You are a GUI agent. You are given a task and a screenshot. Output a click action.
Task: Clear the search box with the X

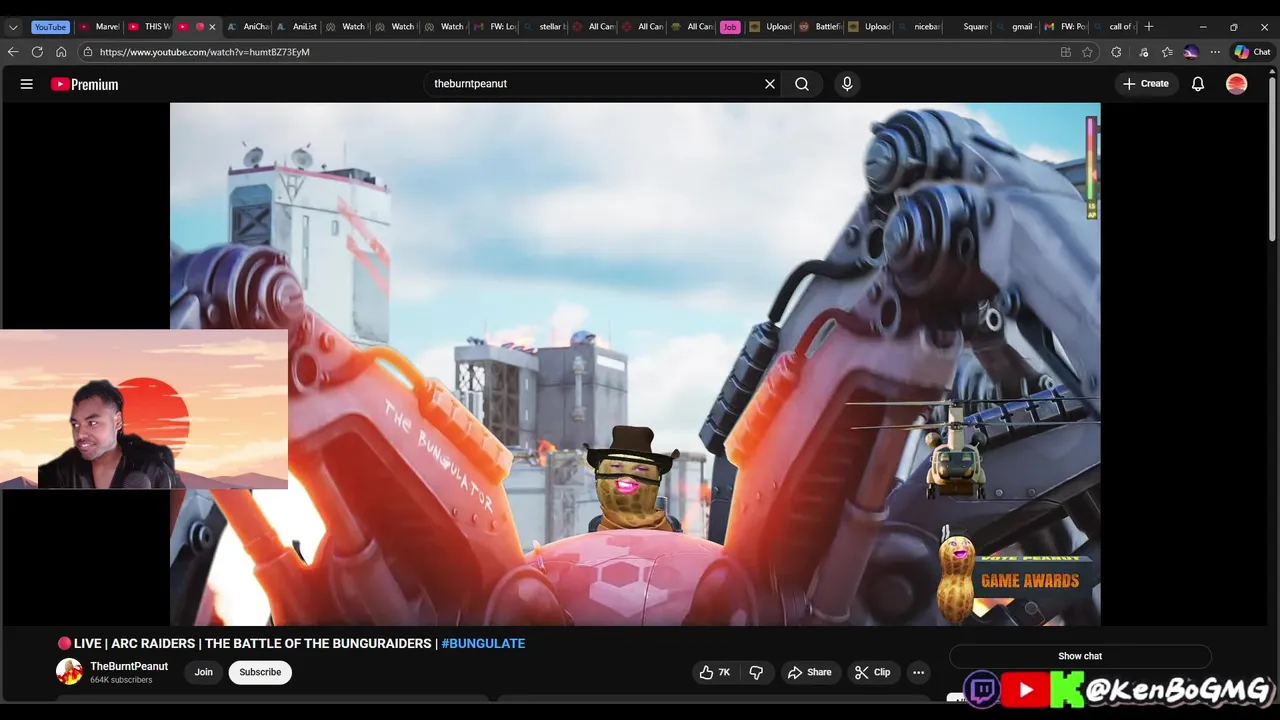pos(770,84)
